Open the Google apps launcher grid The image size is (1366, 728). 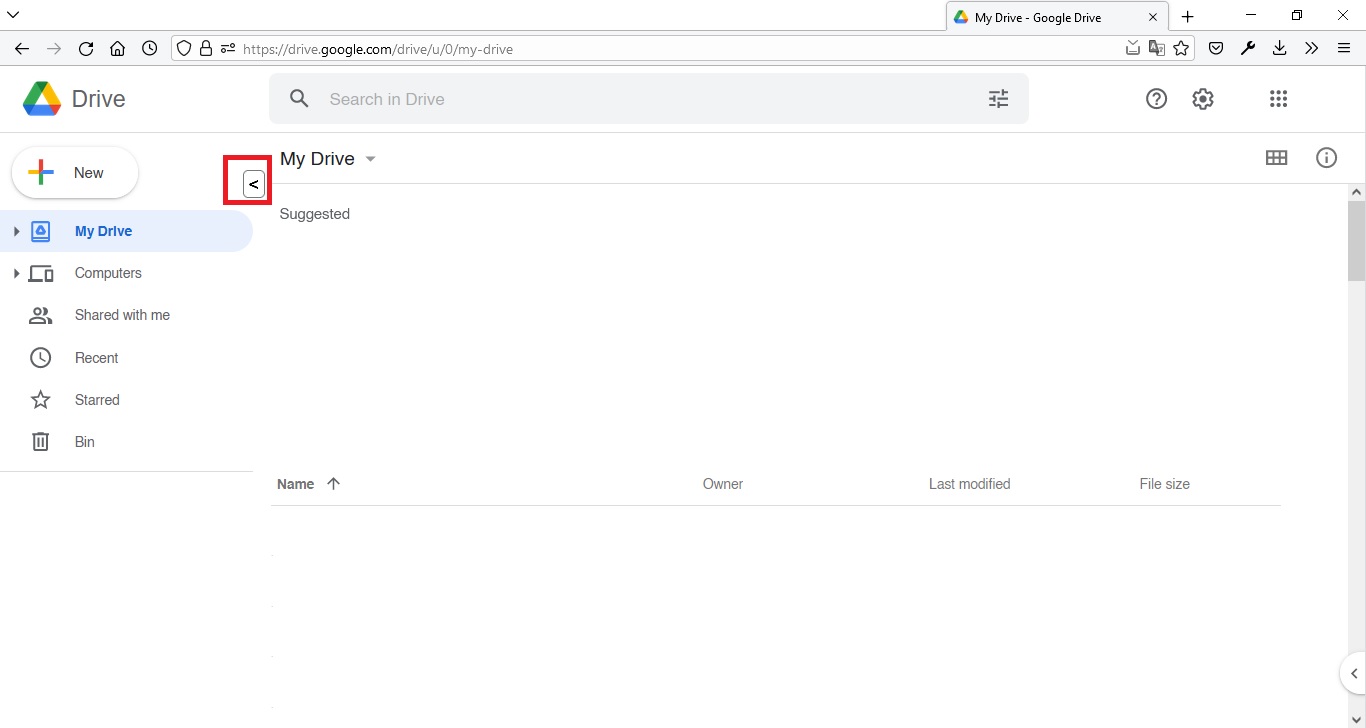pos(1277,98)
